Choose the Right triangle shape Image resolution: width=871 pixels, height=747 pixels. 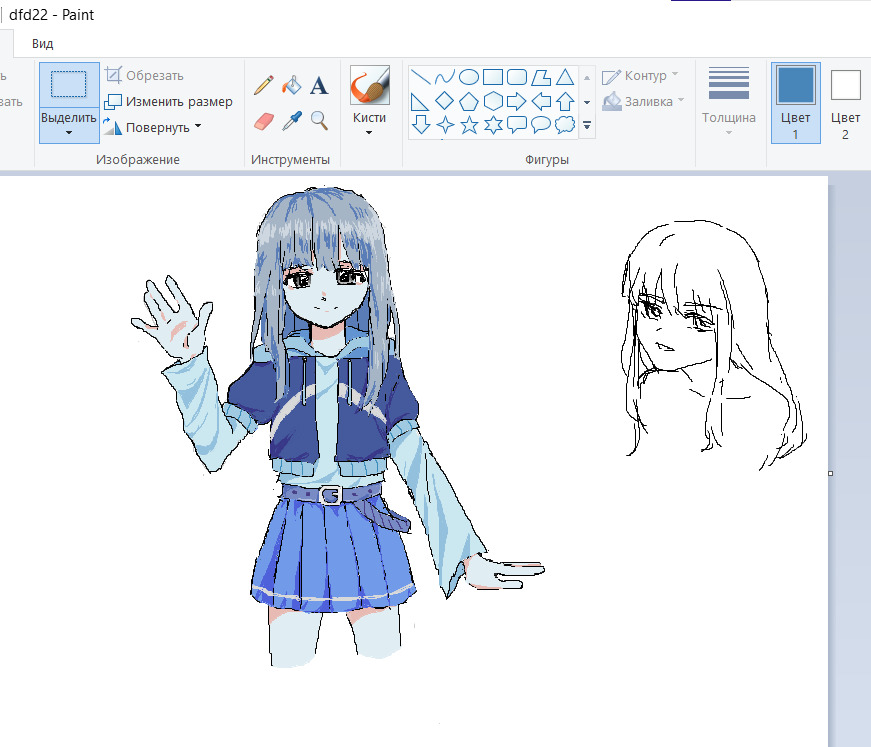[419, 102]
